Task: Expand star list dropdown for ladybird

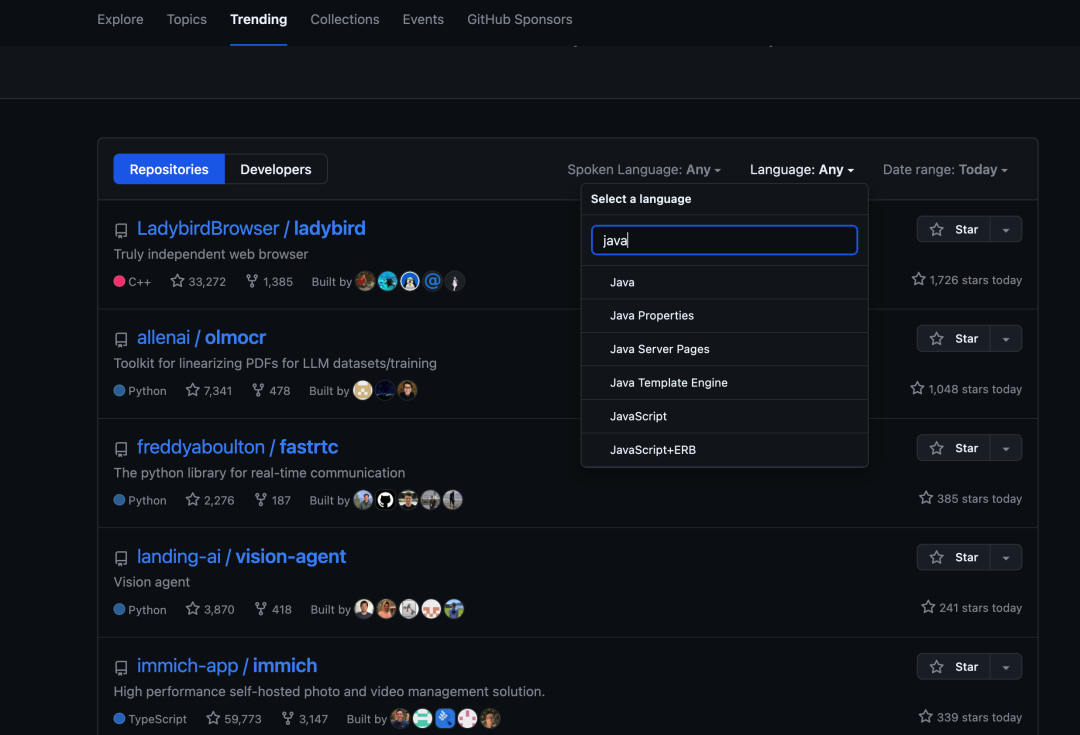Action: pyautogui.click(x=1006, y=229)
